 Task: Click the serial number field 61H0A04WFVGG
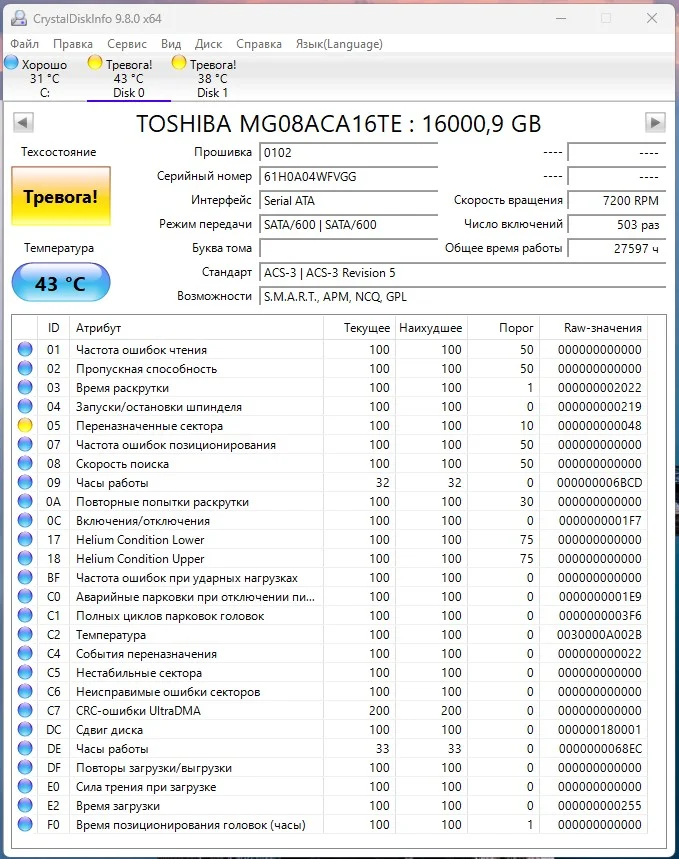349,176
